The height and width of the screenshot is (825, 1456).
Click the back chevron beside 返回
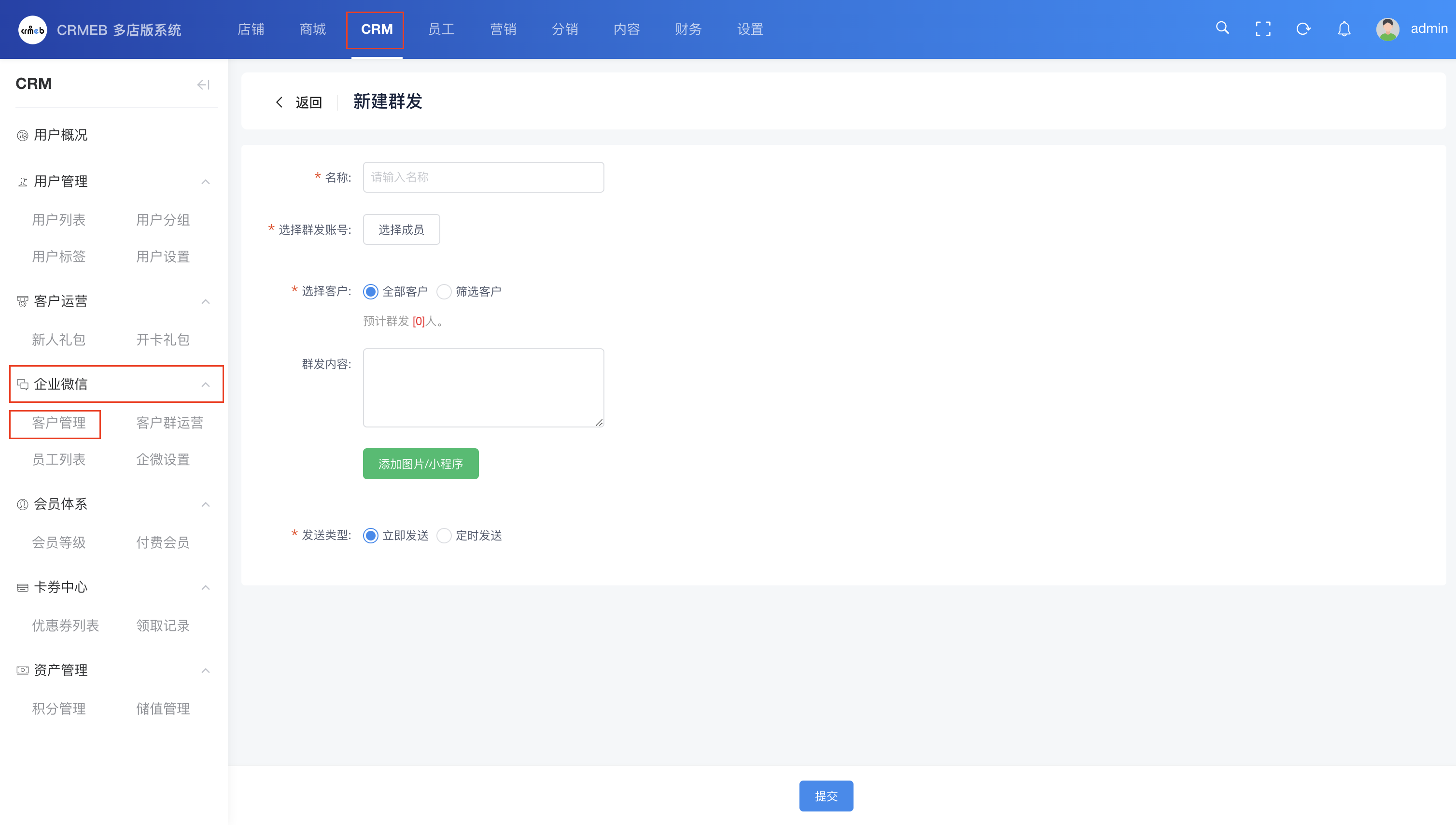(279, 102)
